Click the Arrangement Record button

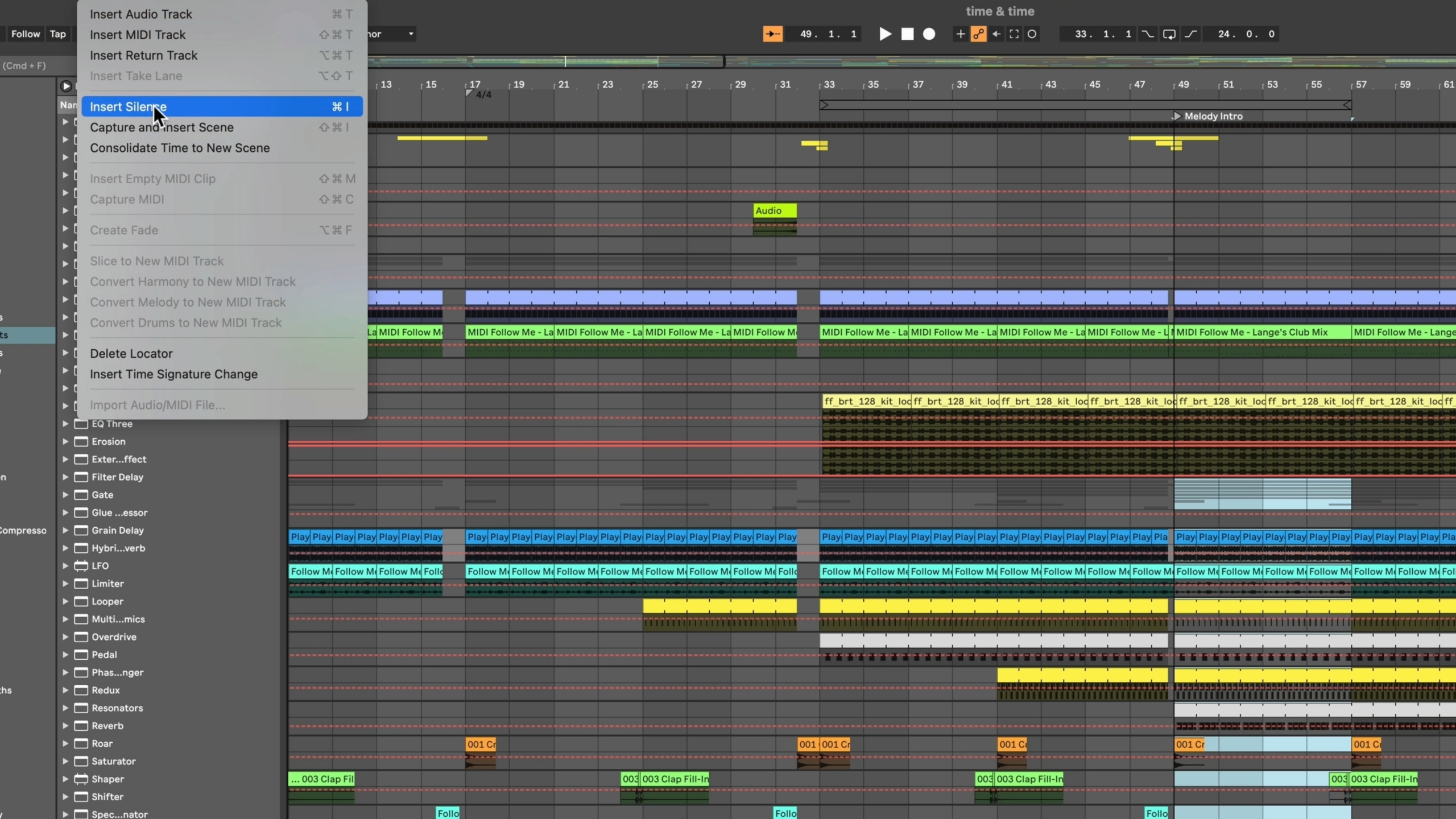tap(929, 34)
